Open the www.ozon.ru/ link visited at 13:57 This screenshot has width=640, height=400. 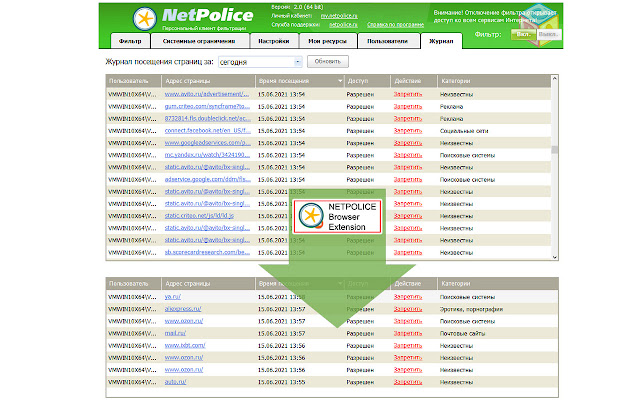coord(184,321)
